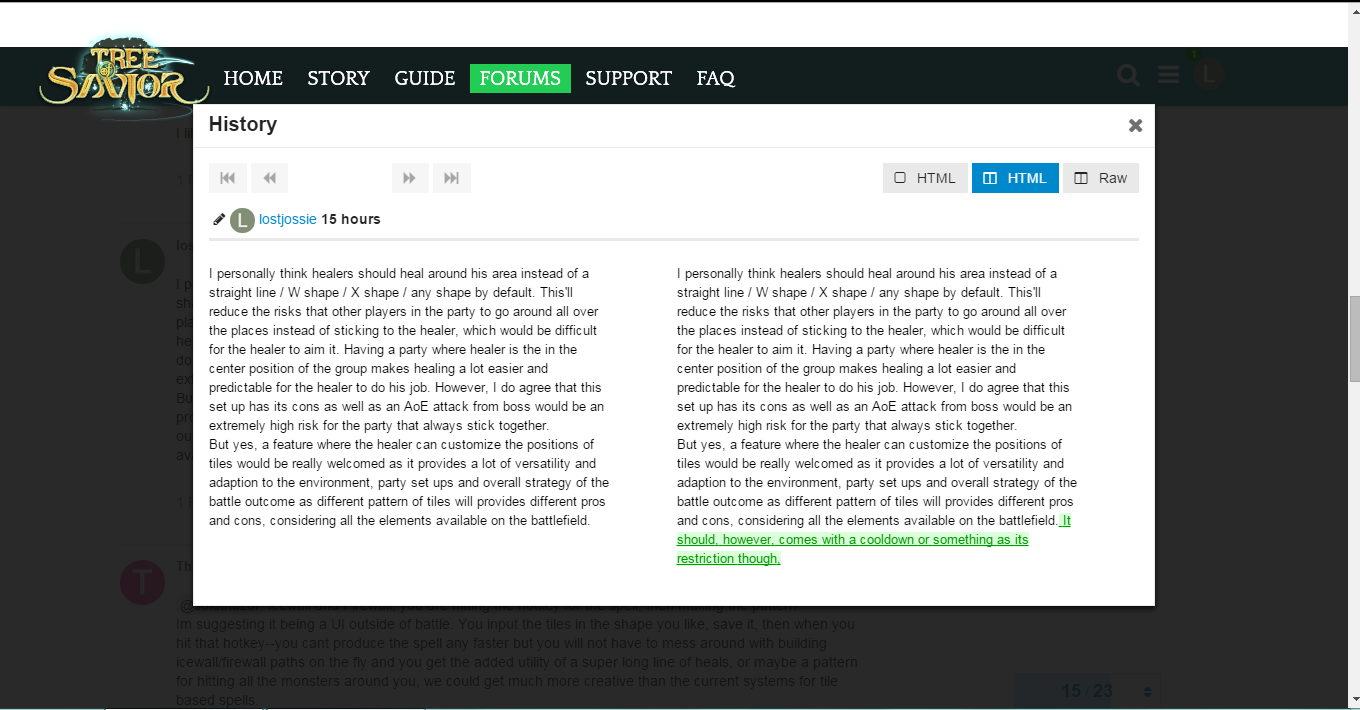Click lostjossie's avatar in History dialog
This screenshot has height=710, width=1360.
(242, 220)
